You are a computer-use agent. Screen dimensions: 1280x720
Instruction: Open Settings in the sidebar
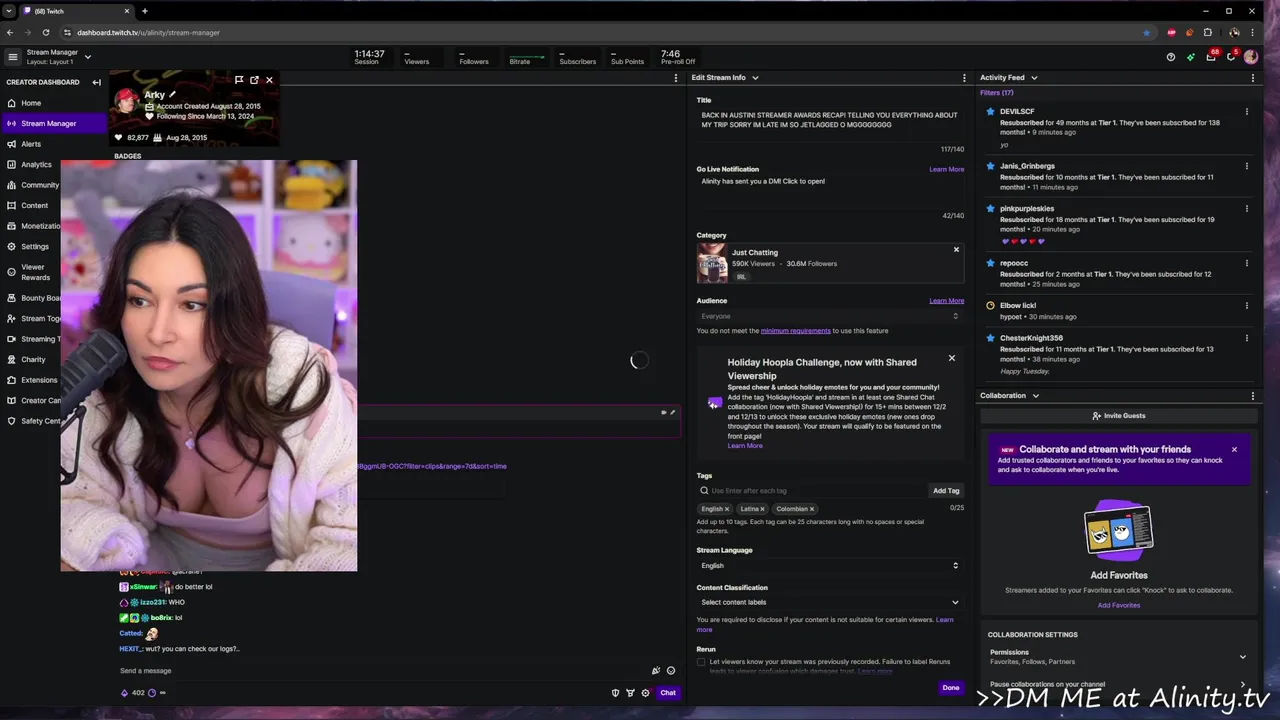click(x=35, y=246)
